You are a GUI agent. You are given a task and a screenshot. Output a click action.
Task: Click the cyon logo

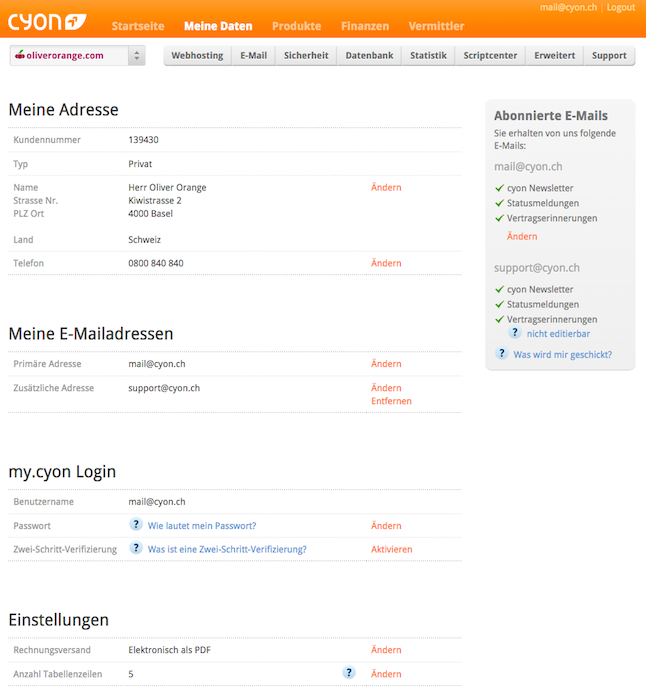[47, 21]
